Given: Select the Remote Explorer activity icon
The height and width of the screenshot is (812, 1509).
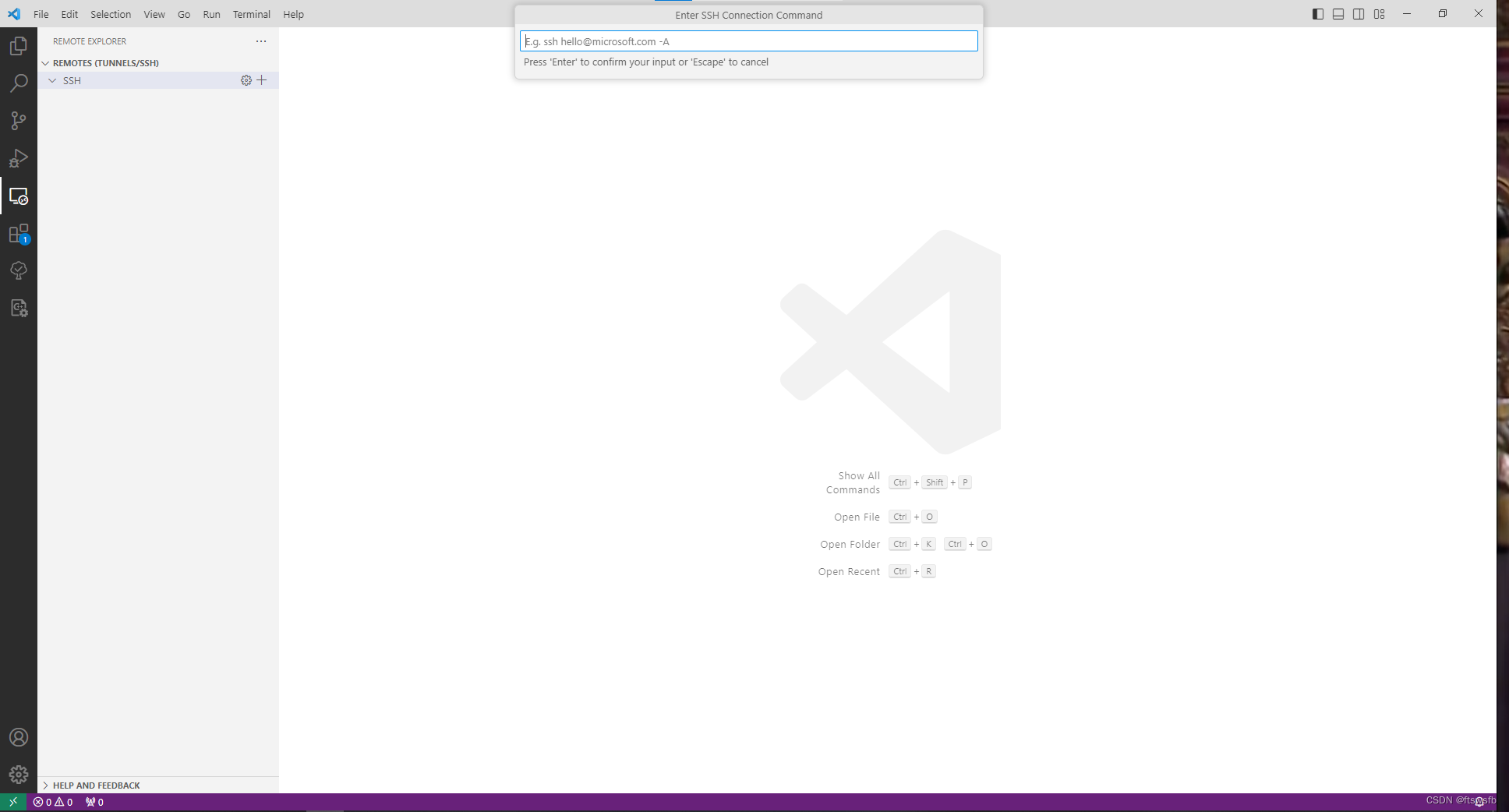Looking at the screenshot, I should (x=19, y=196).
